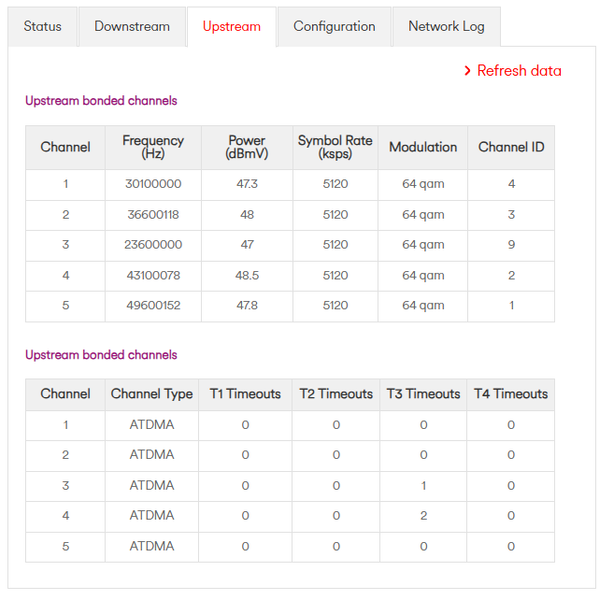View the Network Log tab
Image resolution: width=599 pixels, height=600 pixels.
(x=446, y=27)
